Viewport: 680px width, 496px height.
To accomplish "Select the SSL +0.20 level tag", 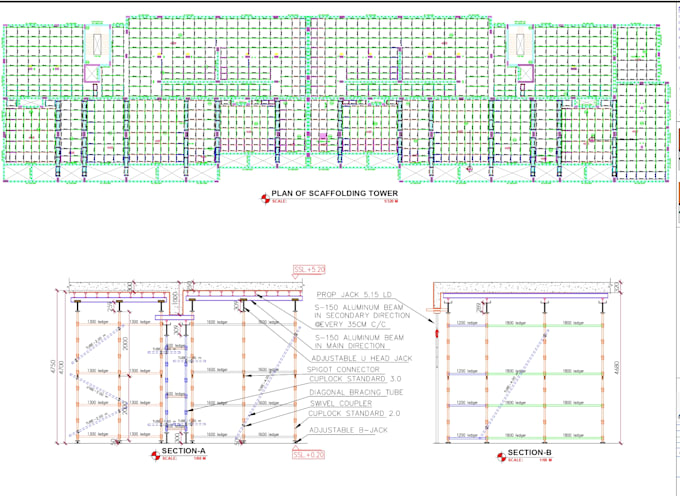I will click(x=308, y=455).
